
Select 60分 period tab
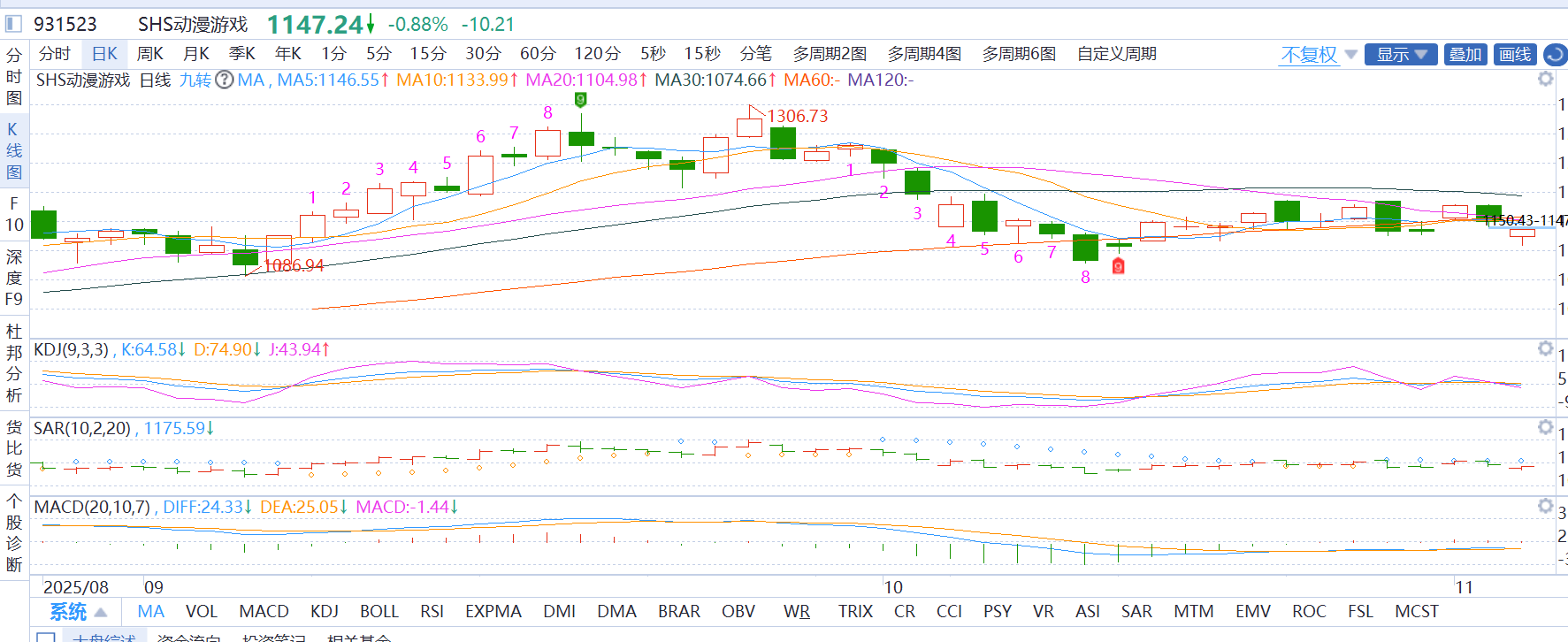tap(538, 54)
